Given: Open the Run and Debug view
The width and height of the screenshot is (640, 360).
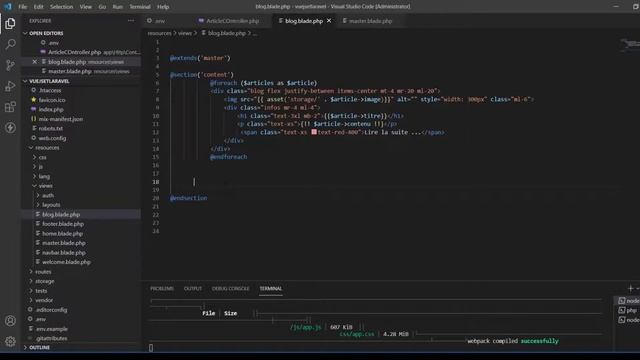Looking at the screenshot, I should tap(10, 86).
